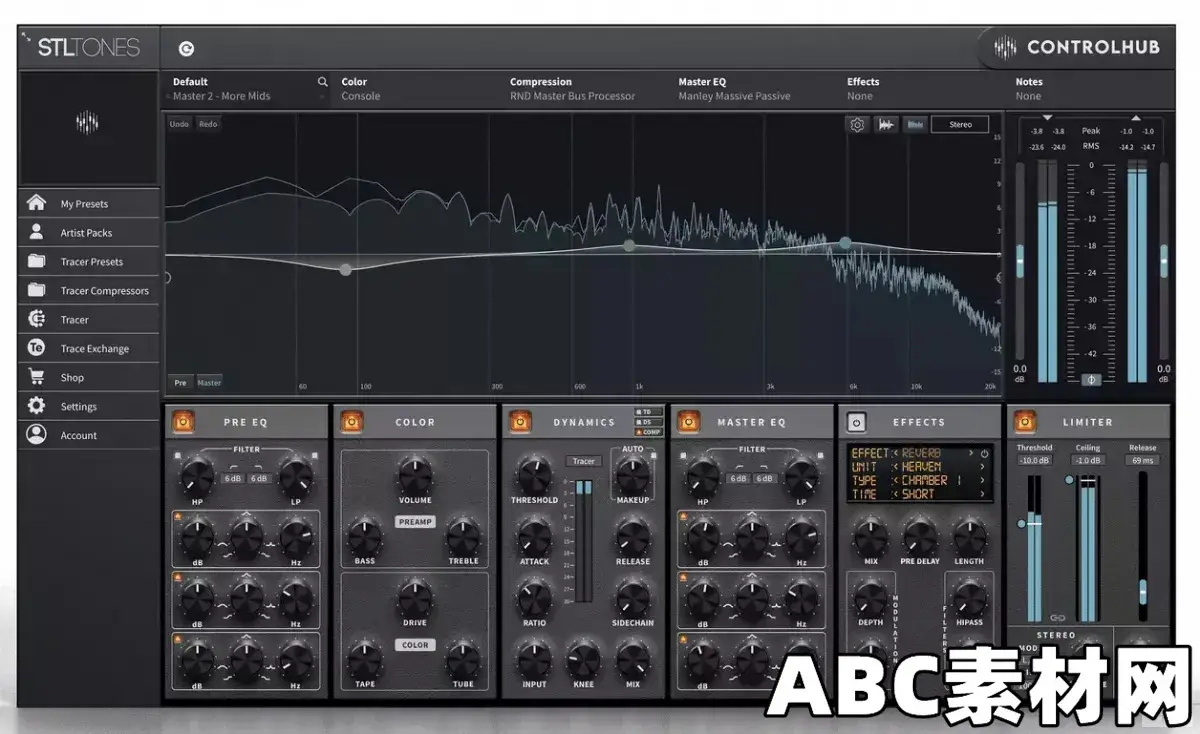Click the Pre EQ HP filter knob

pos(197,477)
